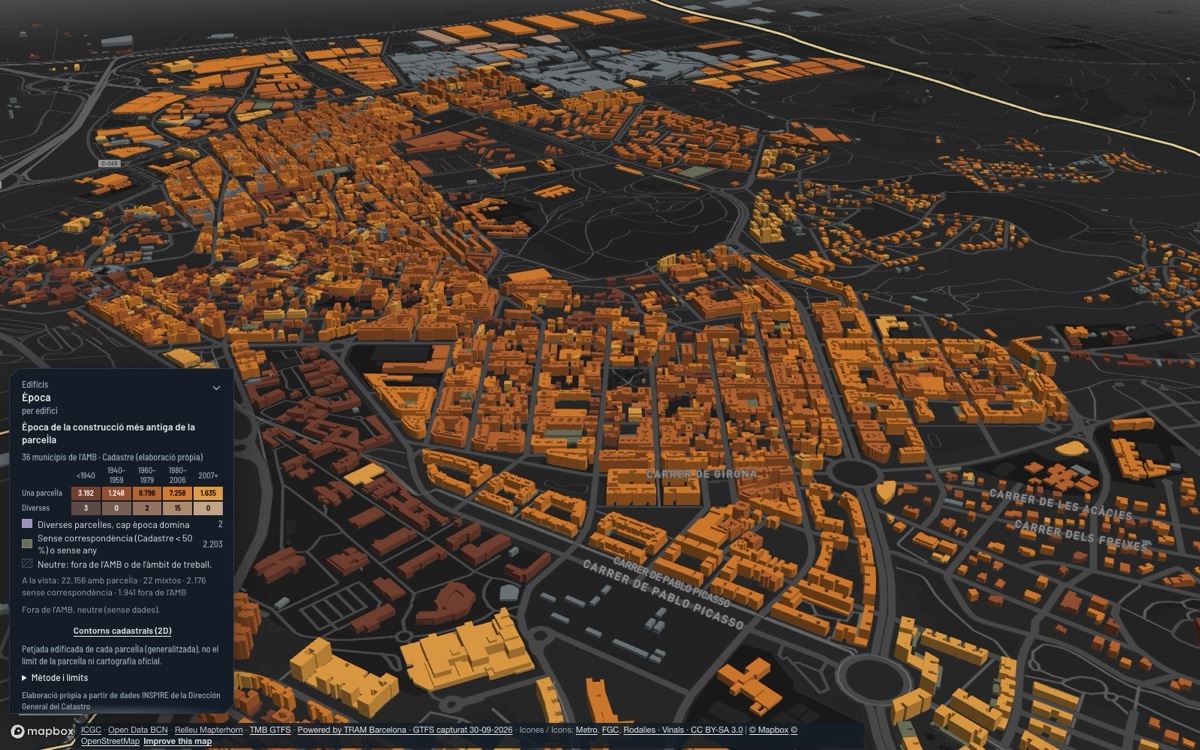
Task: Select the Diverses 1980-2006 swatch showing 15
Action: click(177, 508)
